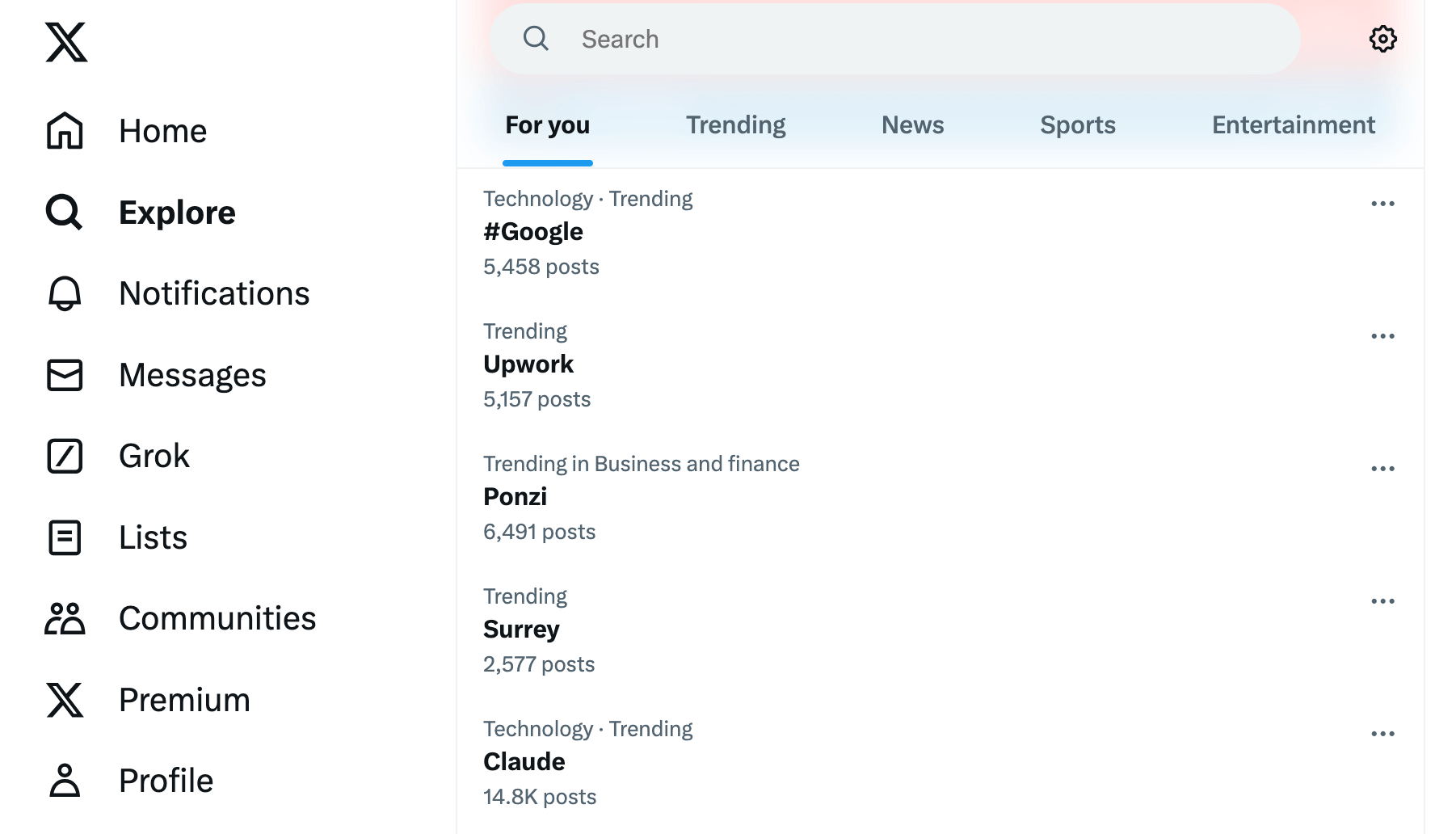Open Explore settings with the gear icon
This screenshot has width=1456, height=834.
pyautogui.click(x=1383, y=38)
